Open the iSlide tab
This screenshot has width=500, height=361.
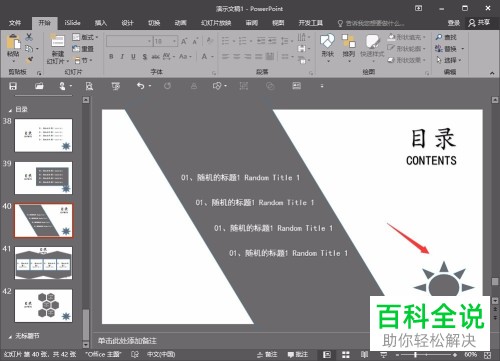(72, 23)
